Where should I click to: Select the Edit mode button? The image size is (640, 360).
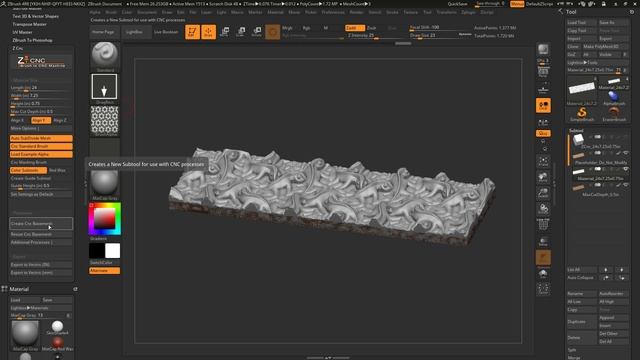tap(192, 32)
